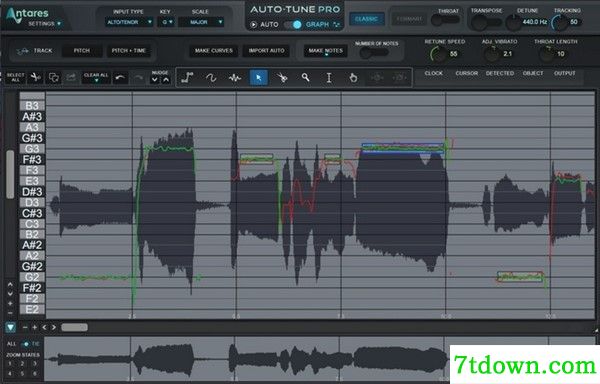Click the dimmed Paste icon
This screenshot has height=384, width=600.
click(x=71, y=77)
